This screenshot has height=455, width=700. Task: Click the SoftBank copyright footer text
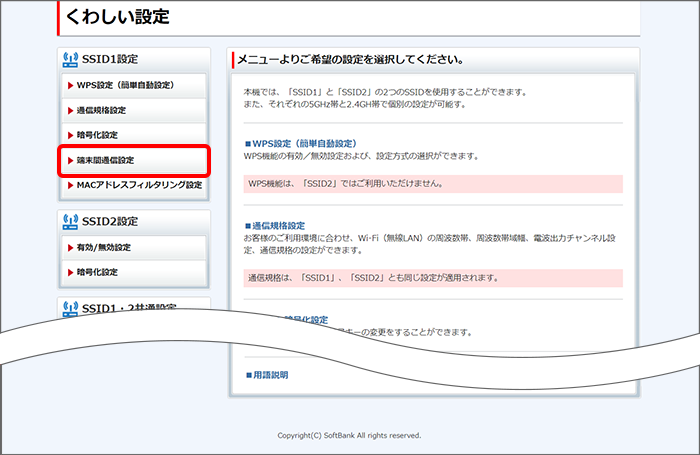[349, 436]
